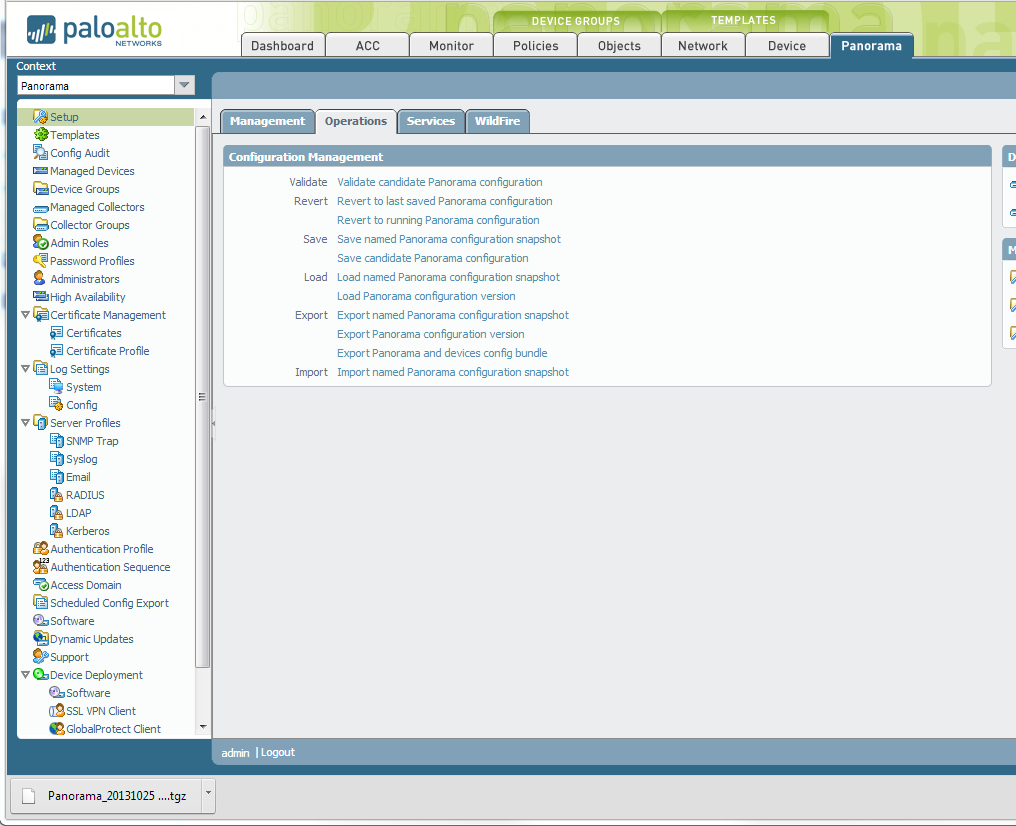The height and width of the screenshot is (826, 1016).
Task: Click Save named Panorama configuration snapshot
Action: pos(449,239)
